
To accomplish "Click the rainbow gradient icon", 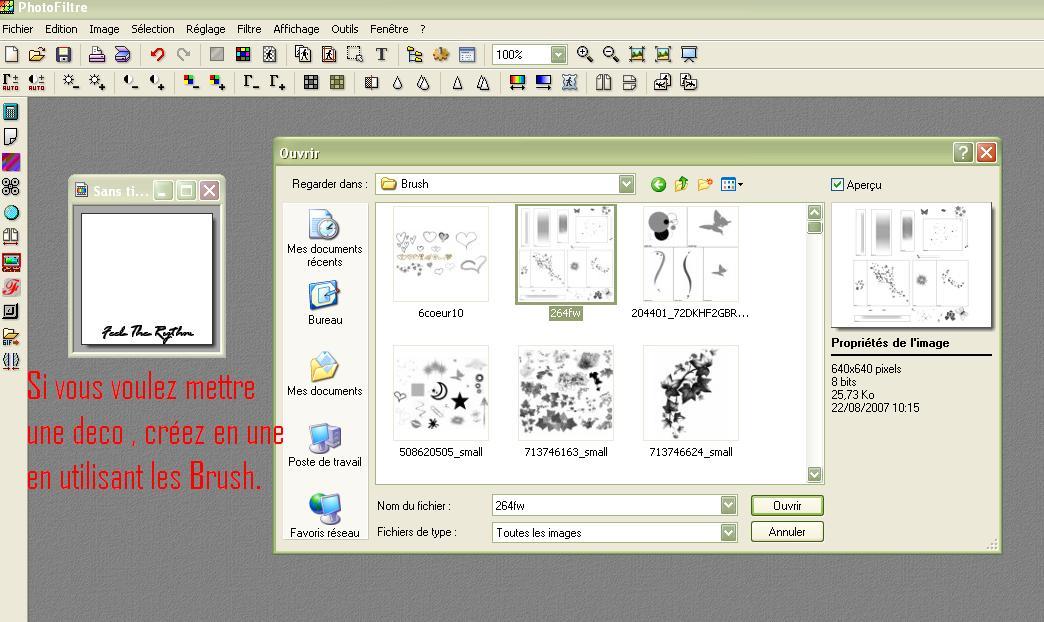I will (x=517, y=83).
